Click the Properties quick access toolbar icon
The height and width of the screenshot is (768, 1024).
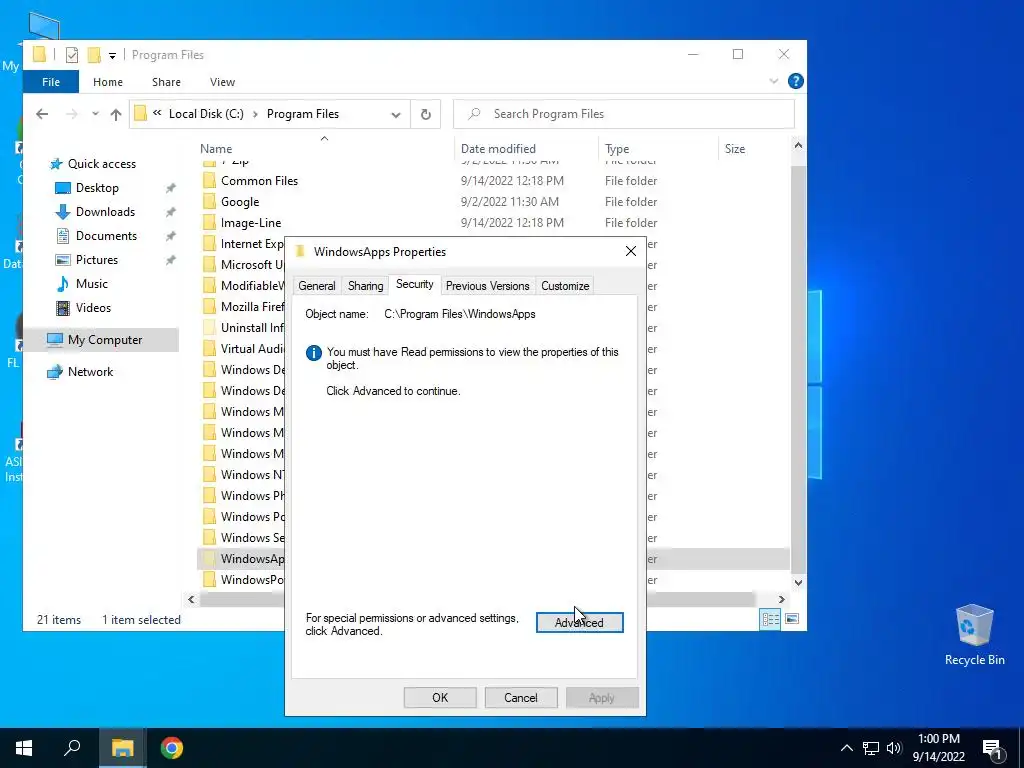click(x=72, y=55)
